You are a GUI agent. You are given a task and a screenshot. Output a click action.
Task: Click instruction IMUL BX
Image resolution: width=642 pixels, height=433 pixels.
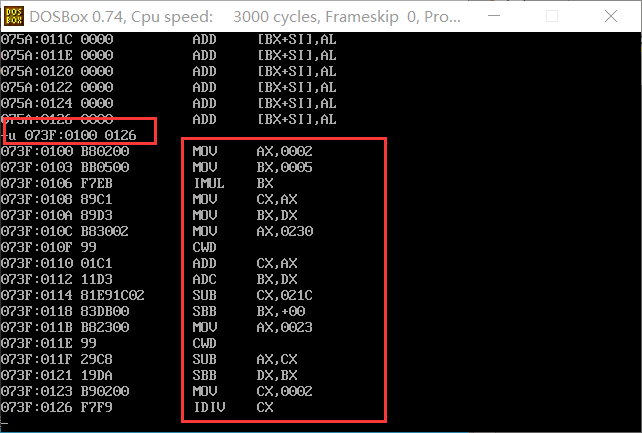point(233,183)
